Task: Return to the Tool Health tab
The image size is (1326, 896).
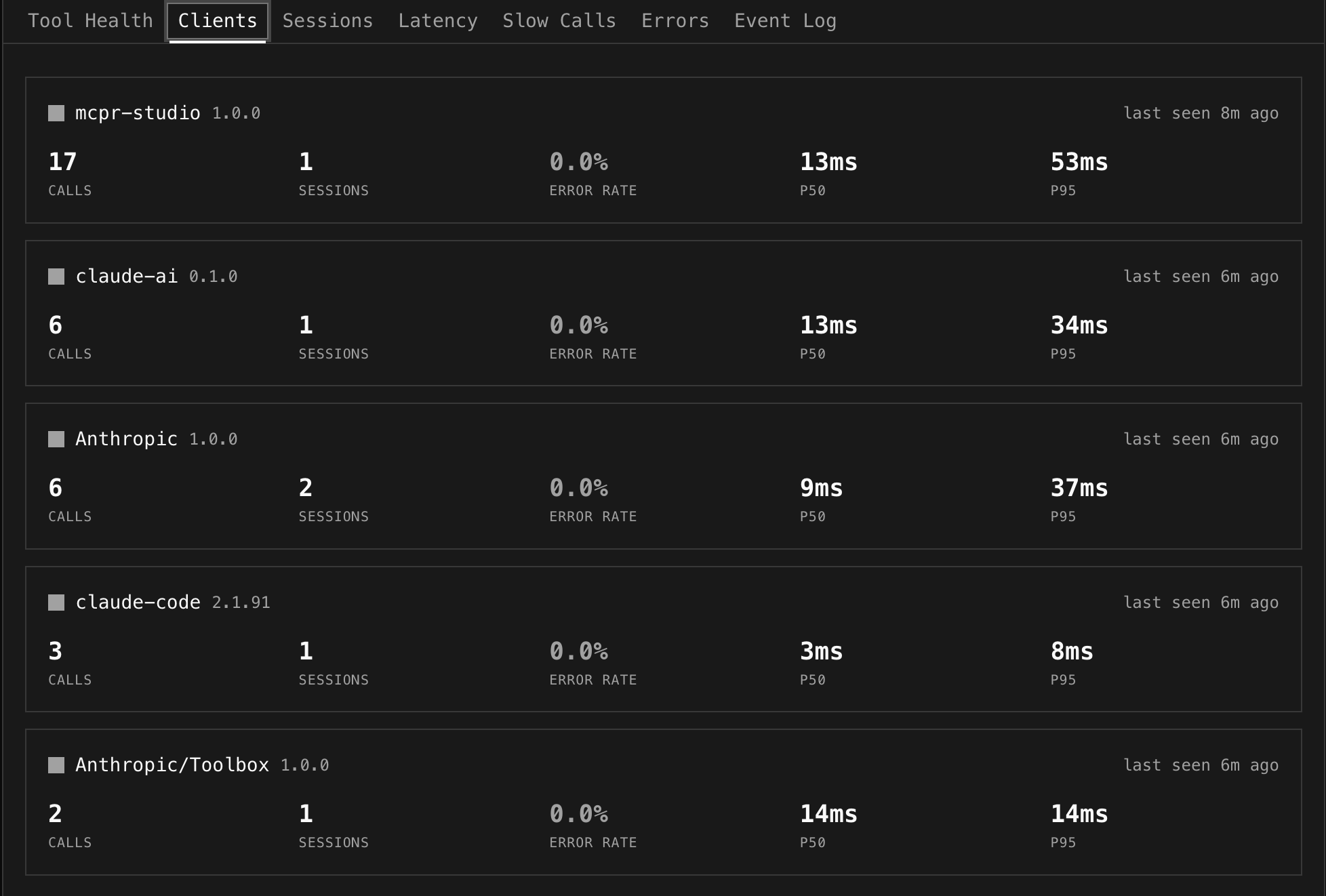Action: pyautogui.click(x=90, y=20)
